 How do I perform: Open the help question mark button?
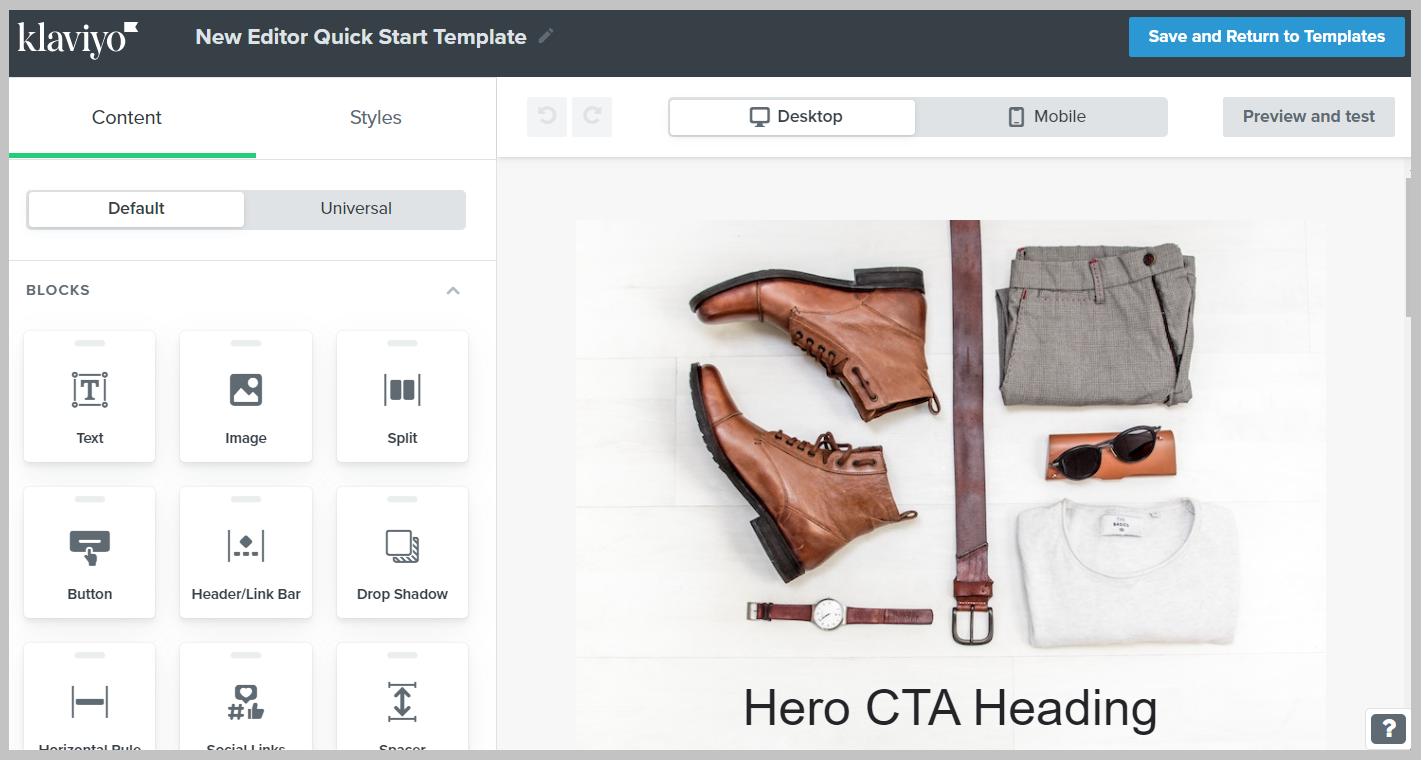point(1388,728)
